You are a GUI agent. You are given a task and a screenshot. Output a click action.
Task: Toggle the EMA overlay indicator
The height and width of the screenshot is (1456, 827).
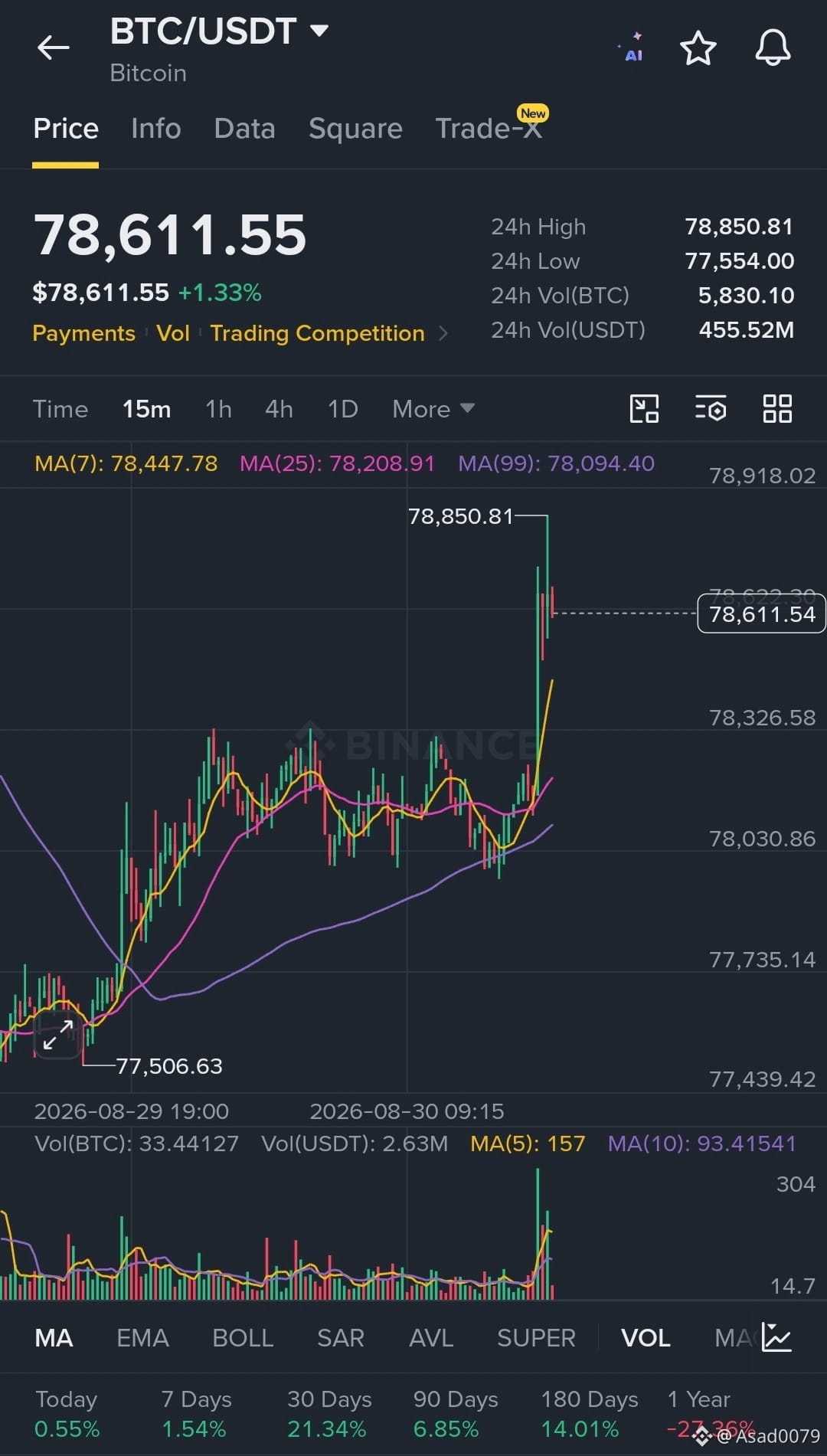pos(142,1338)
